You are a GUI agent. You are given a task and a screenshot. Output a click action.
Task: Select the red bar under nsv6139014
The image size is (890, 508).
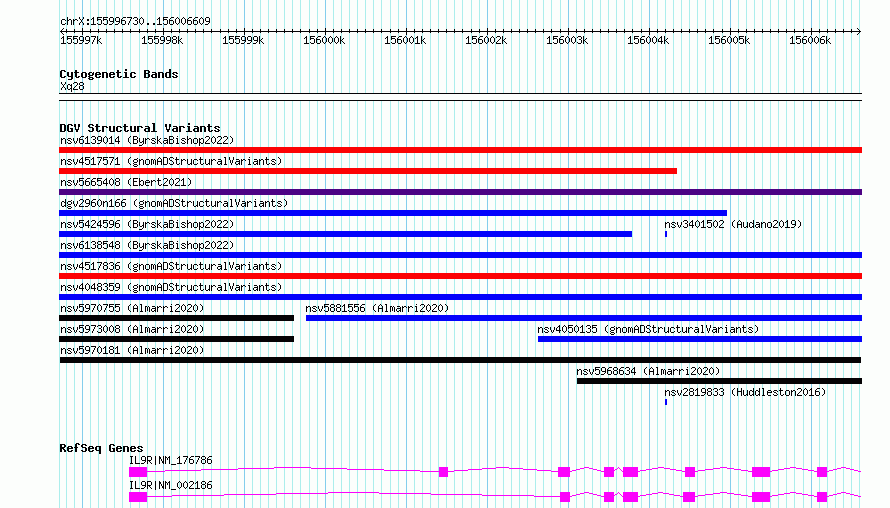click(460, 150)
